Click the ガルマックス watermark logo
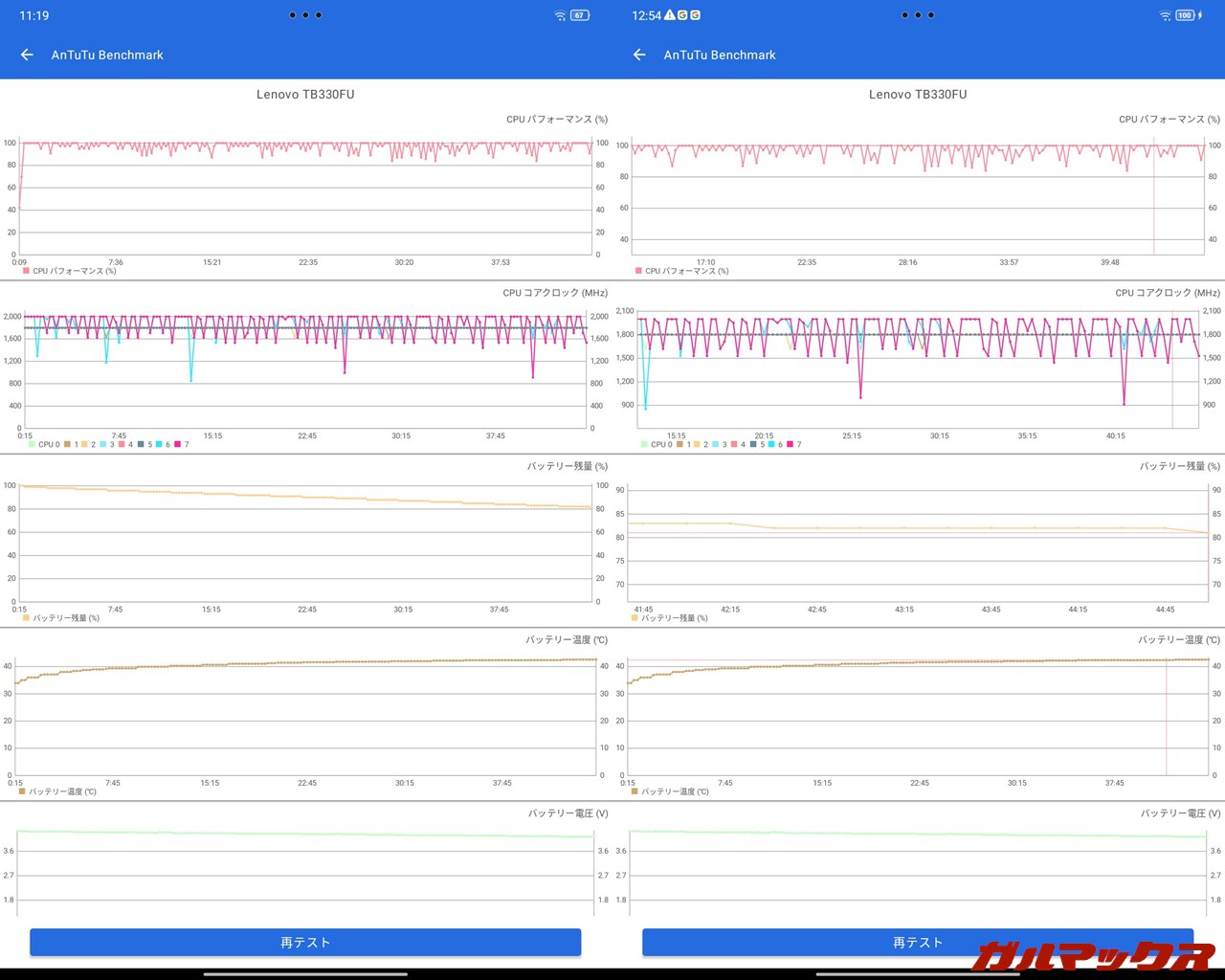Screen dimensions: 1225x980 [x=1094, y=954]
